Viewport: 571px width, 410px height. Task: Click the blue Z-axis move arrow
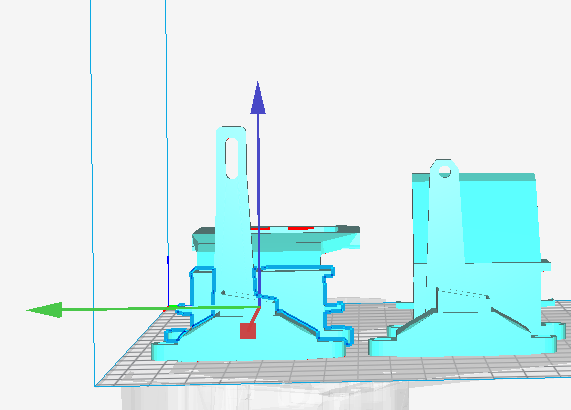click(x=258, y=98)
